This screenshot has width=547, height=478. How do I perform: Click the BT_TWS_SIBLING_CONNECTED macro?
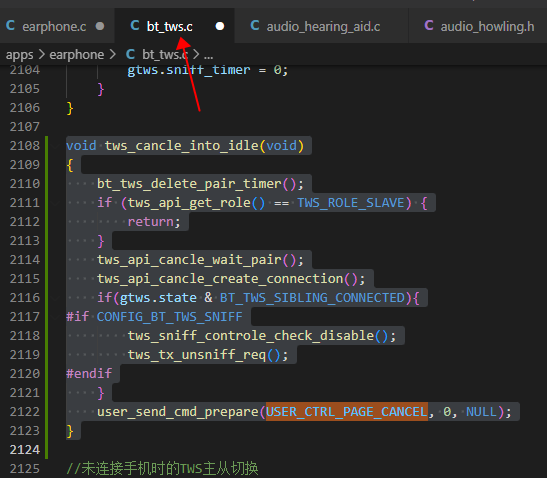tap(312, 298)
